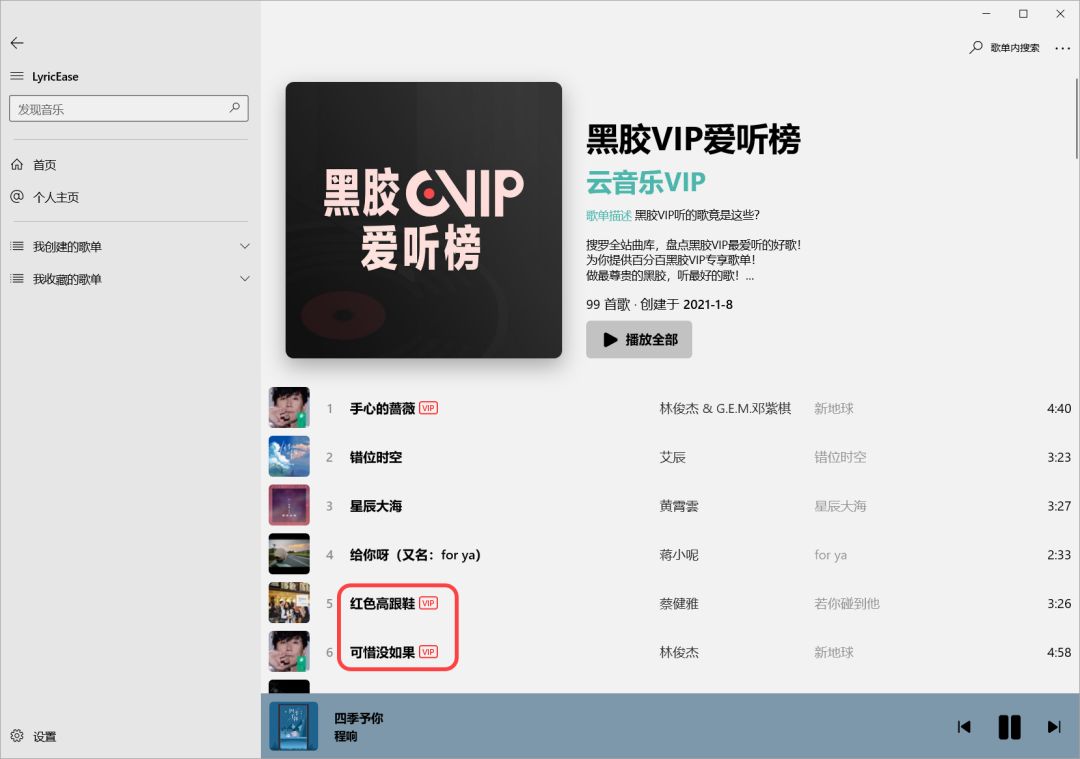1080x759 pixels.
Task: Select song title 可惜没如果
Action: (x=382, y=653)
